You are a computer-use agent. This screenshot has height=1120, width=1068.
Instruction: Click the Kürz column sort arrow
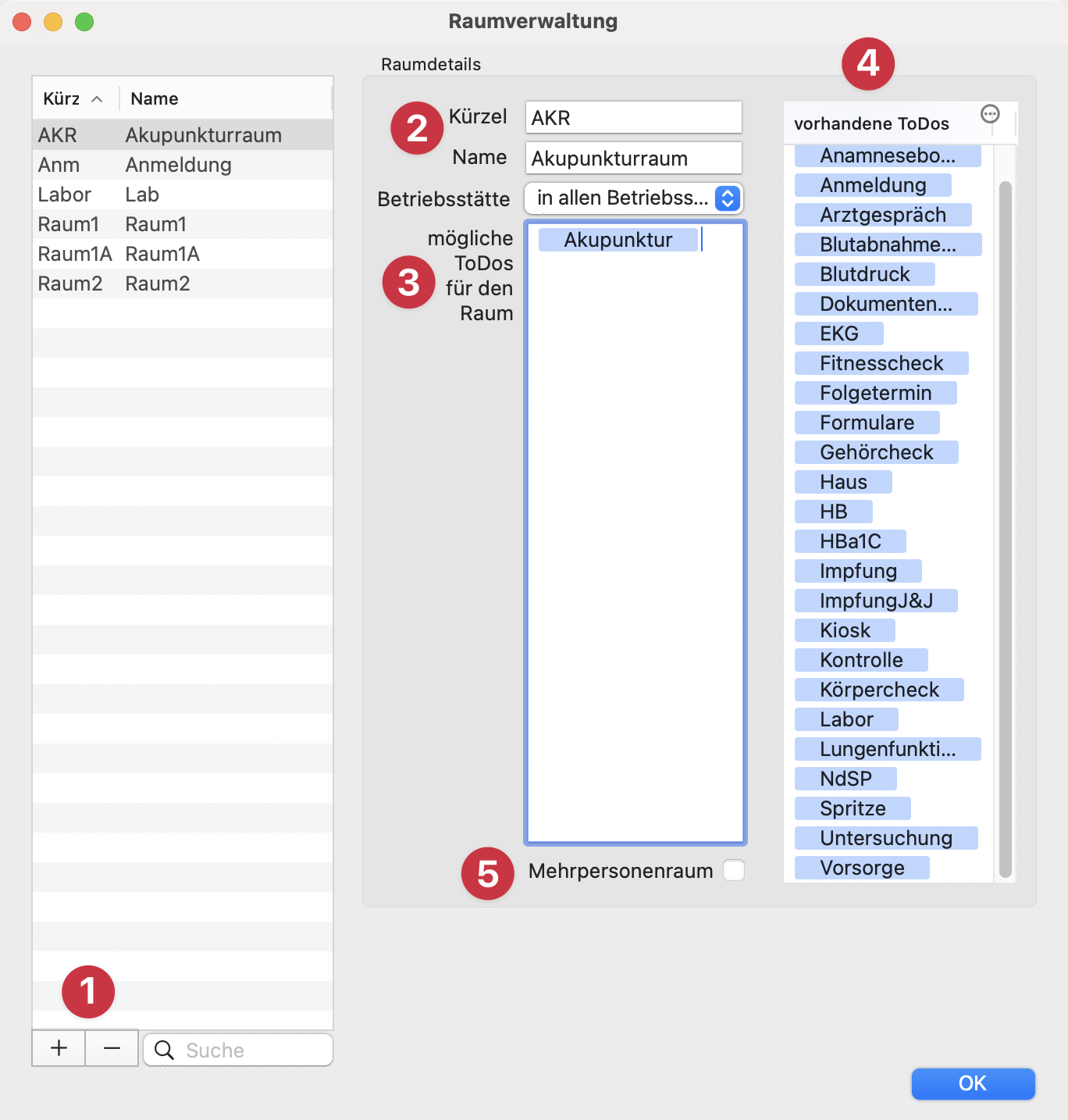click(97, 99)
